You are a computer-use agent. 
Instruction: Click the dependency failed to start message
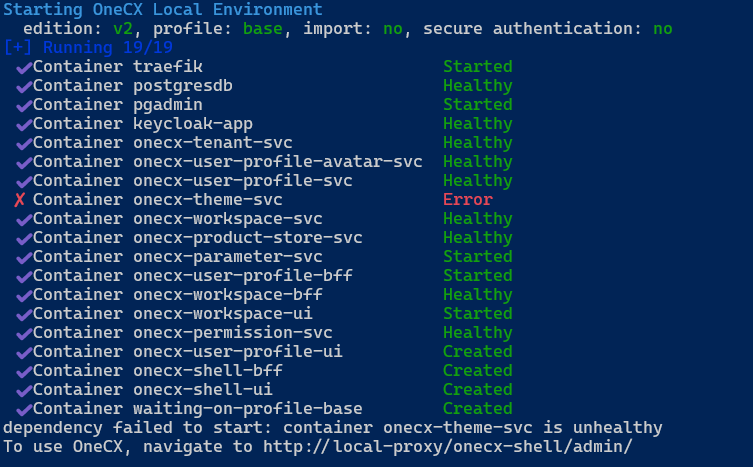tap(332, 428)
